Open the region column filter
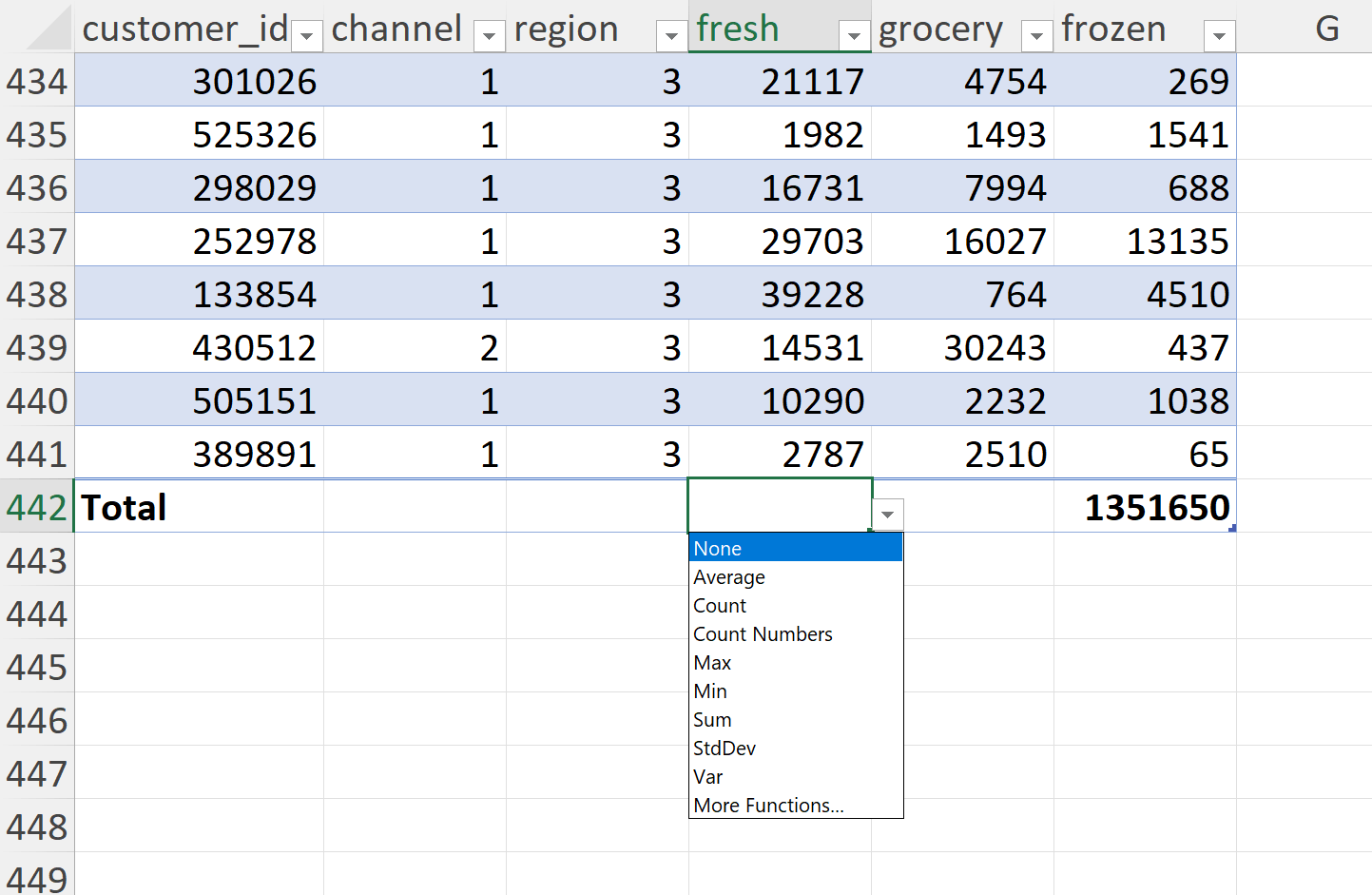 point(671,34)
